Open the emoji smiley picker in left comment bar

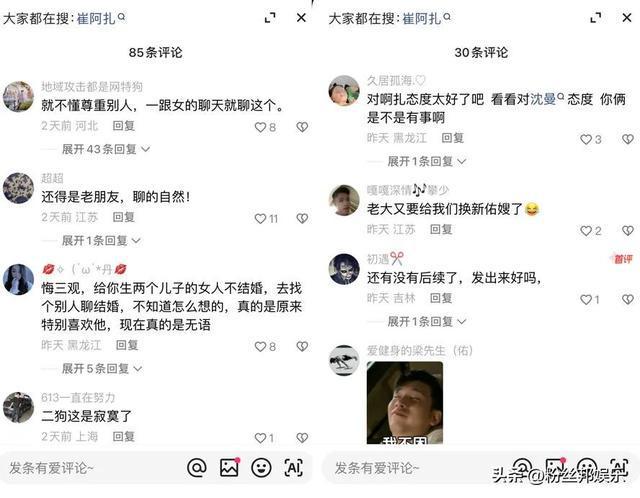coord(261,468)
